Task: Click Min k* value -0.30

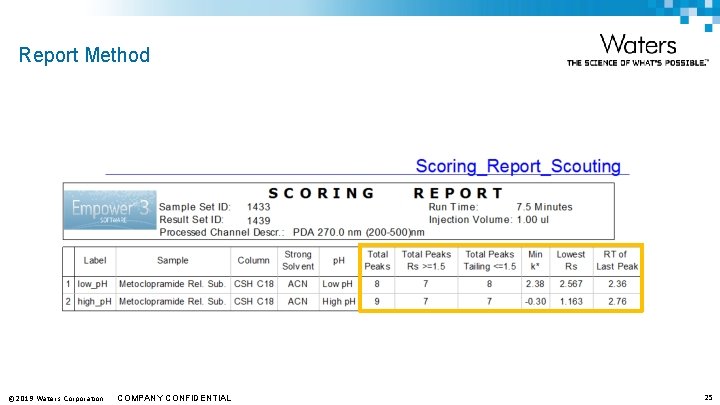Action: pos(535,302)
